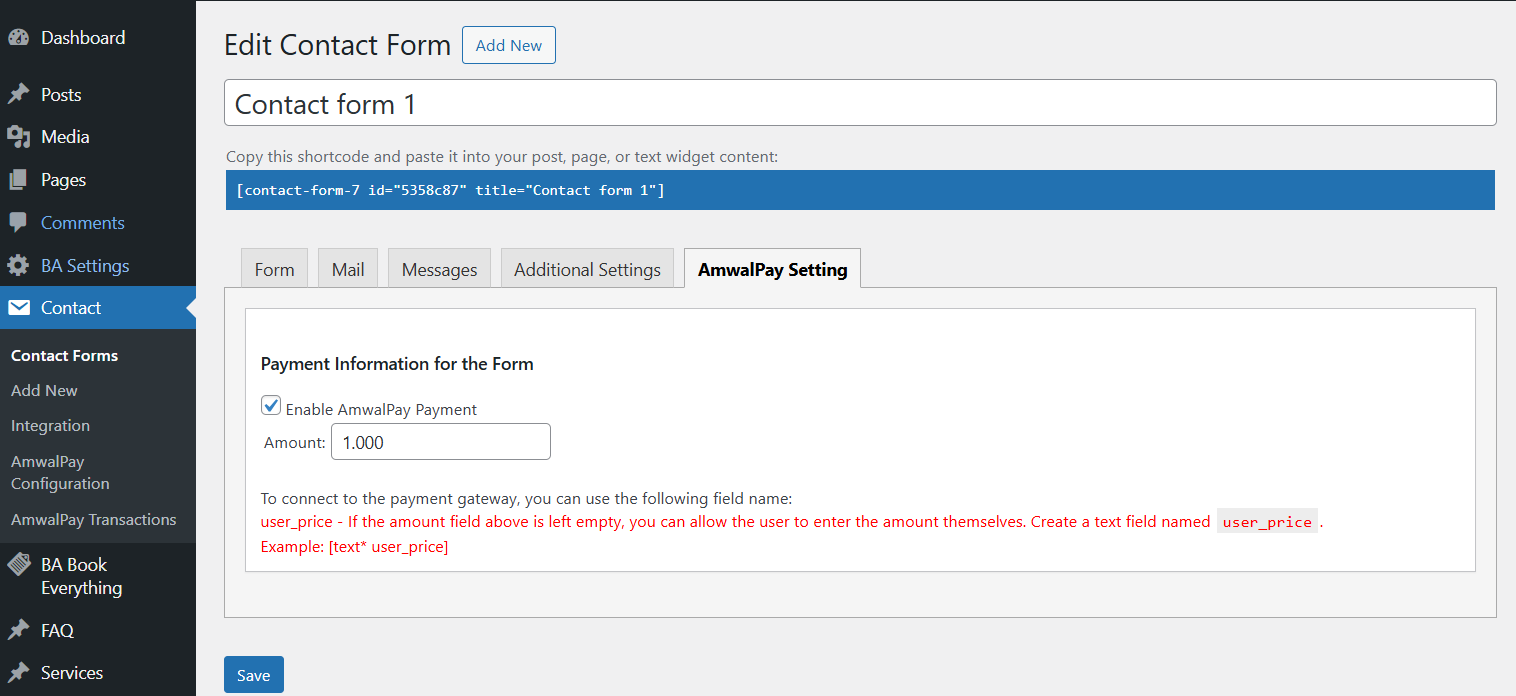Click the Dashboard gauge icon
The width and height of the screenshot is (1516, 696).
pyautogui.click(x=18, y=38)
